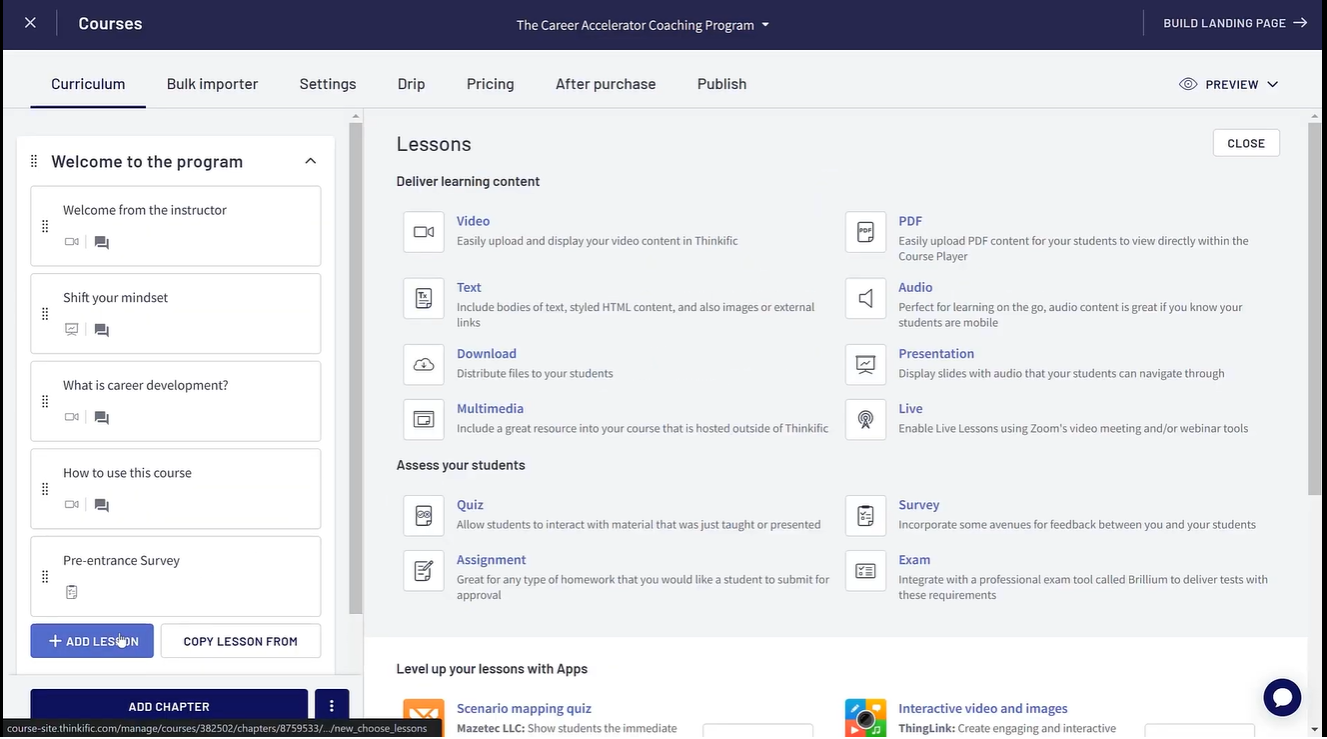Switch to the Pricing tab
This screenshot has height=739, width=1327.
click(490, 84)
